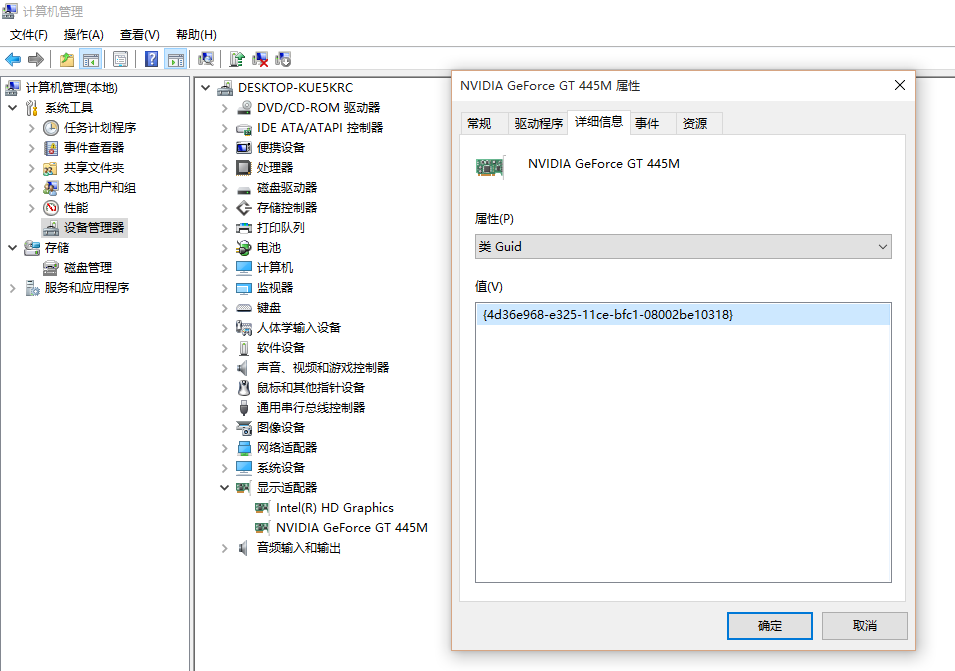Viewport: 955px width, 671px height.
Task: Click 电池 category icon
Action: pyautogui.click(x=244, y=248)
